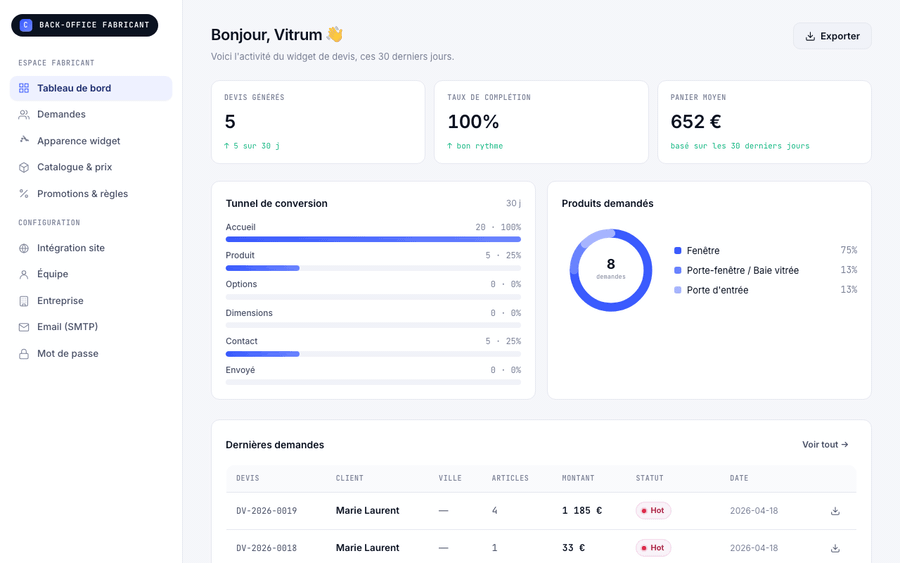This screenshot has height=563, width=900.
Task: Click the Accueil funnel progress bar
Action: tap(373, 239)
